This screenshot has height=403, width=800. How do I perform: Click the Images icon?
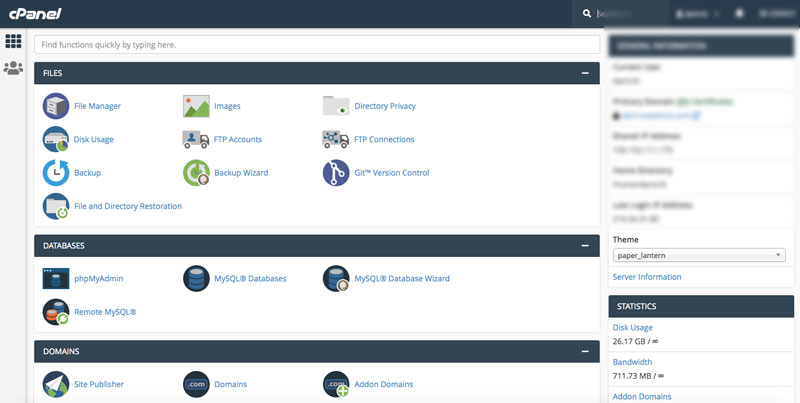[x=196, y=106]
